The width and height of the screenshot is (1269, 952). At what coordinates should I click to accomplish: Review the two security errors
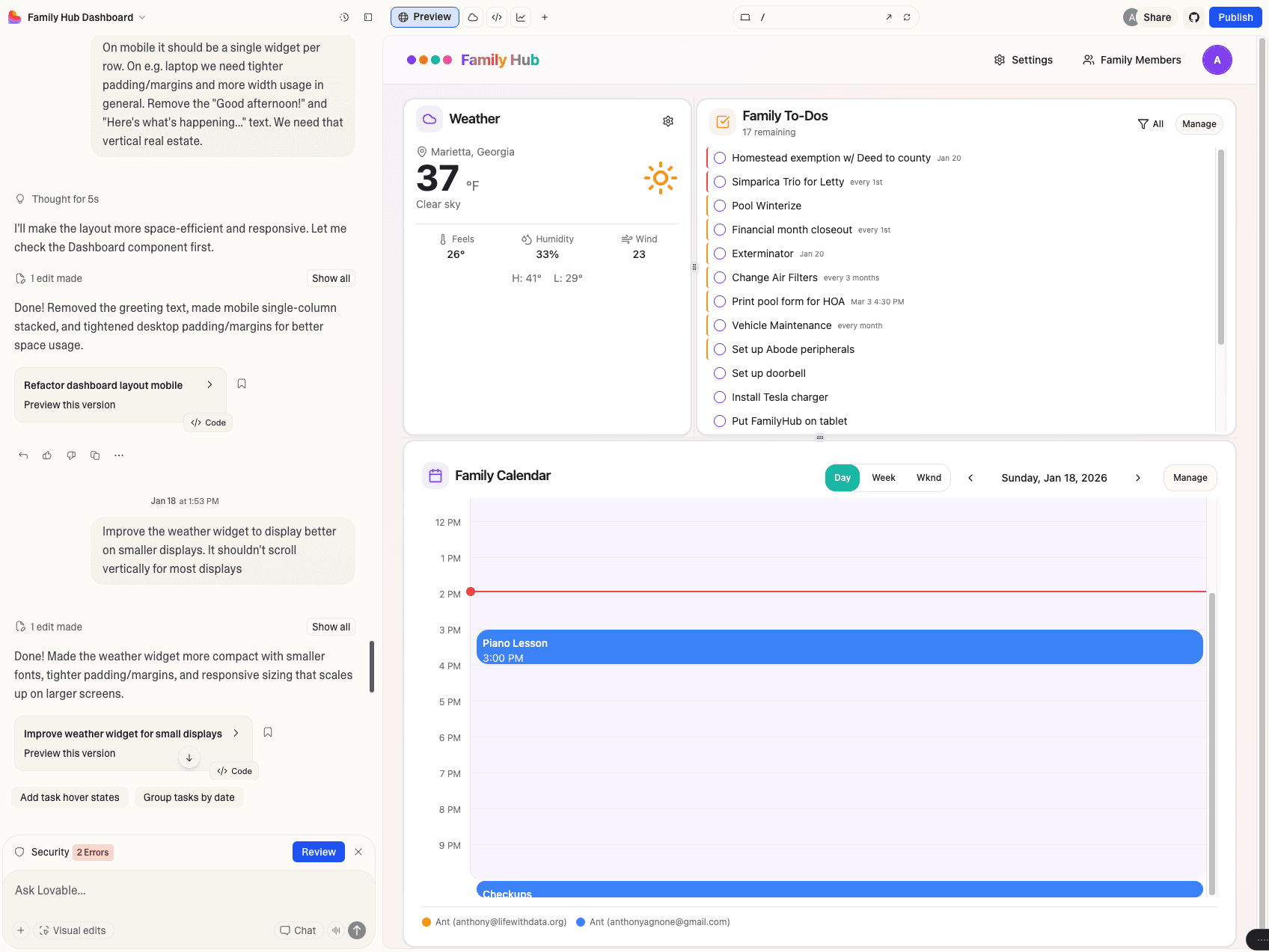tap(318, 851)
